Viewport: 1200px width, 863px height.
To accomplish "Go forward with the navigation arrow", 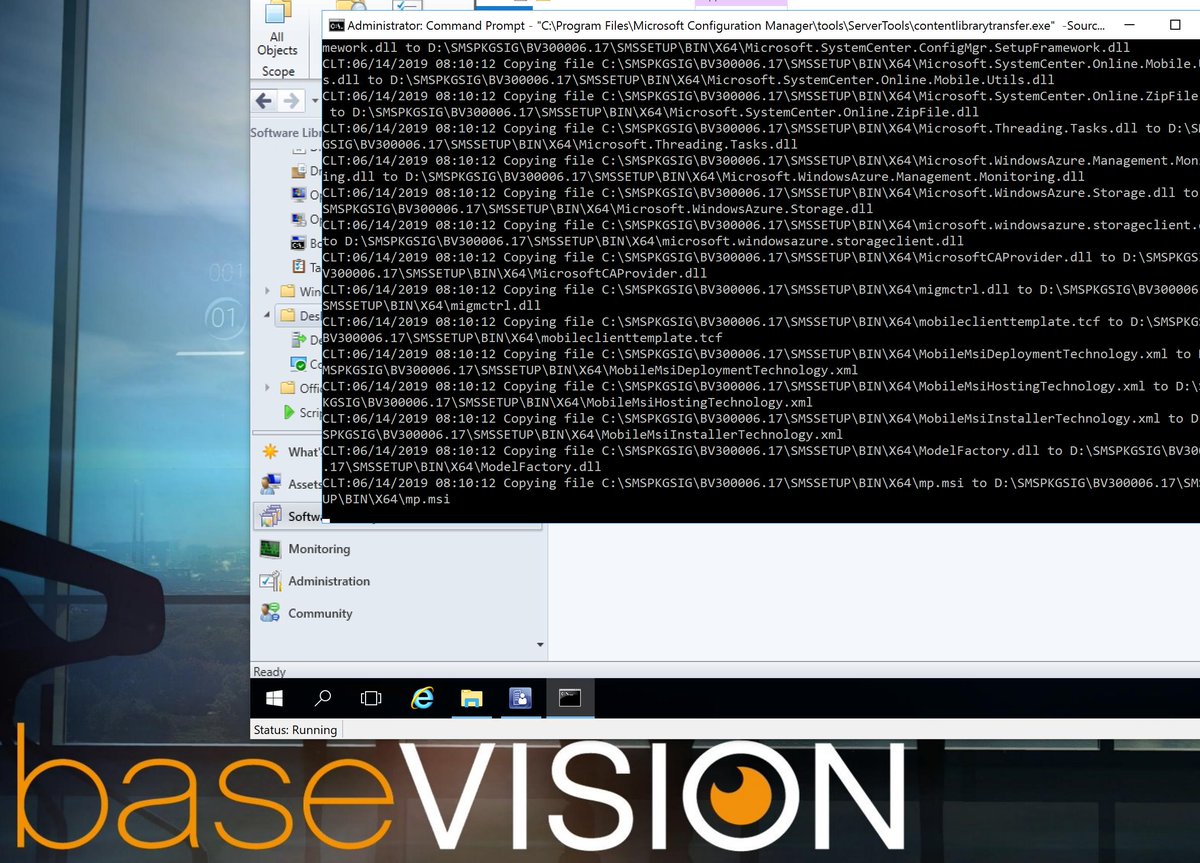I will point(291,101).
